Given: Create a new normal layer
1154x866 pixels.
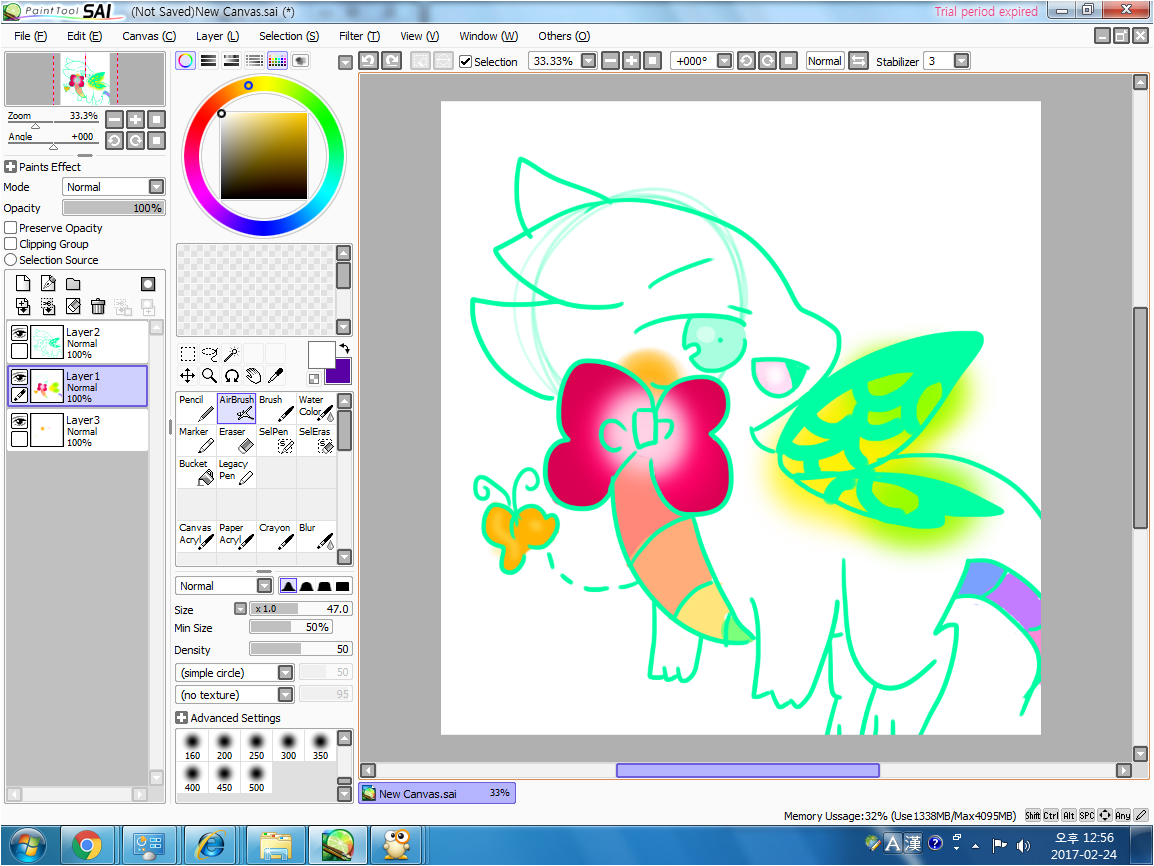Looking at the screenshot, I should [23, 283].
